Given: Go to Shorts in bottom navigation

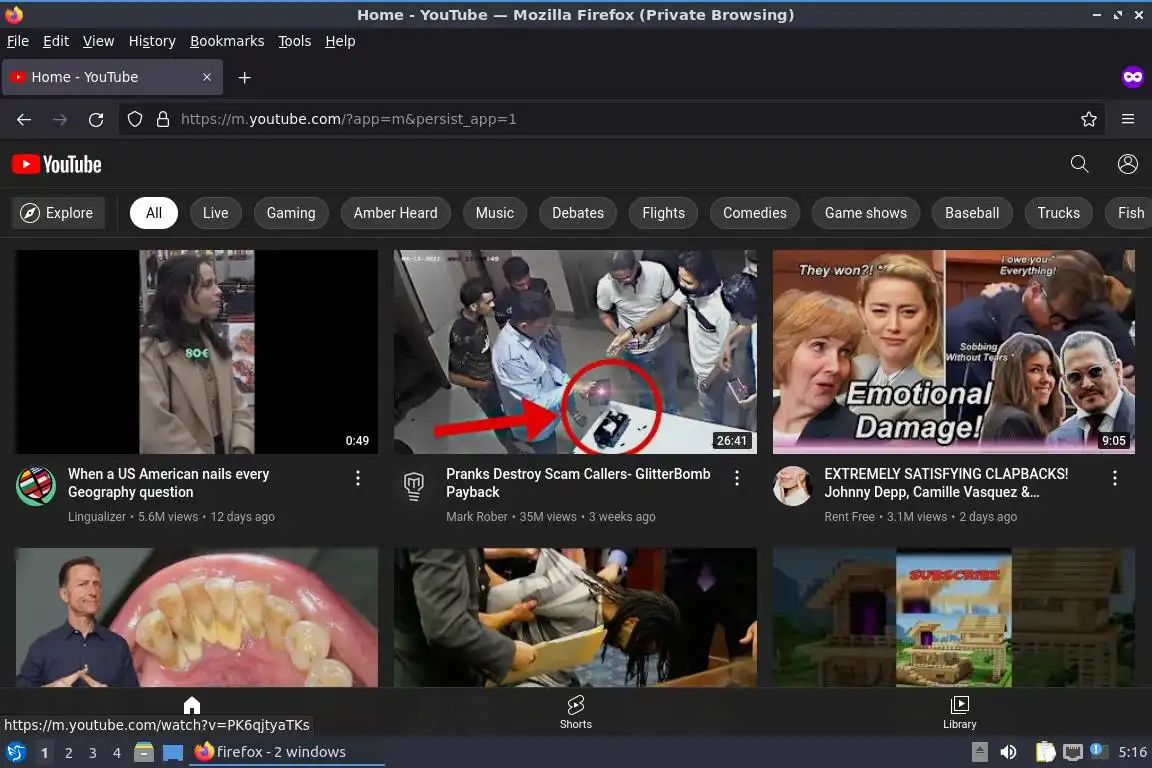Looking at the screenshot, I should (576, 712).
